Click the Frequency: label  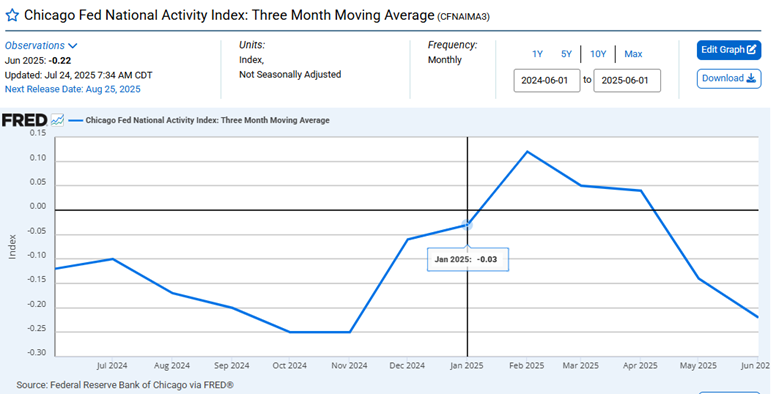pyautogui.click(x=452, y=45)
